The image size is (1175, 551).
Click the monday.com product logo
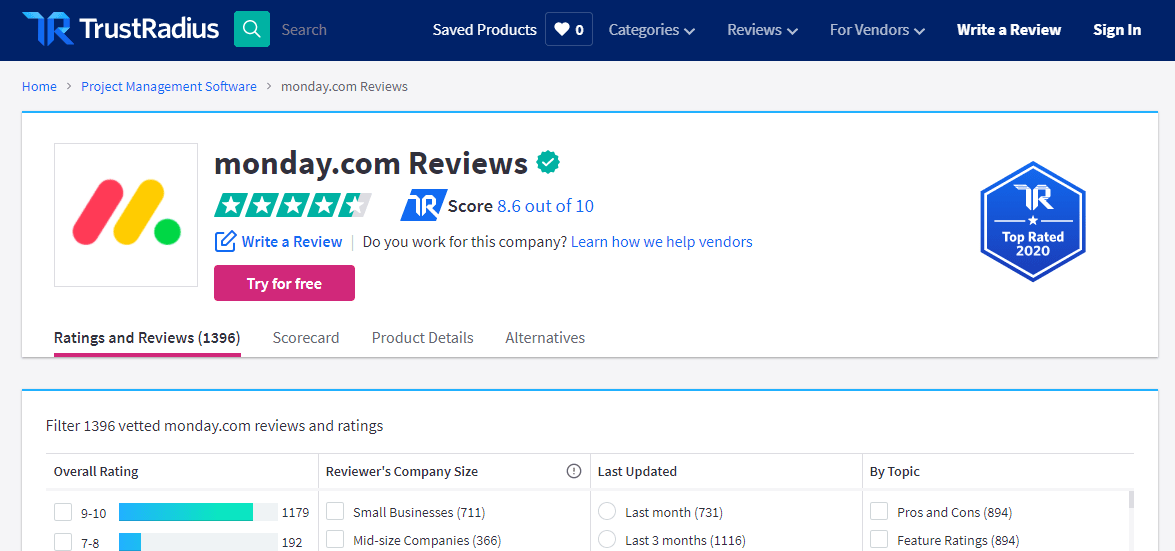[x=126, y=214]
